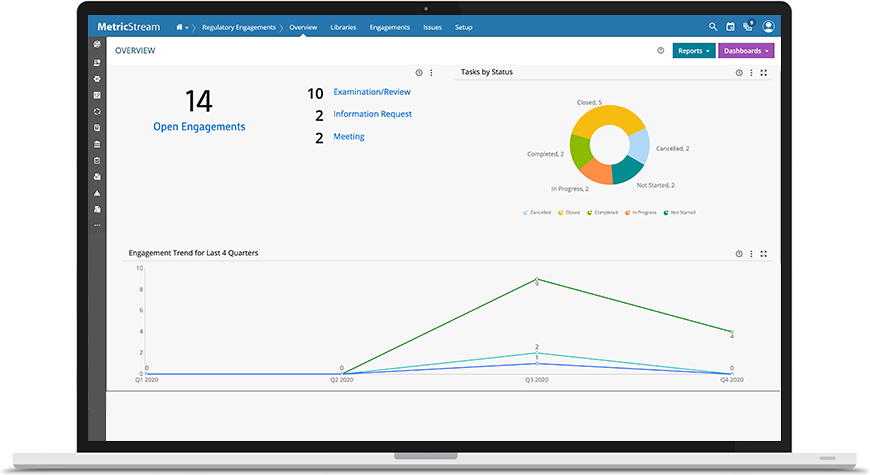Click the search magnifier icon in header
870x475 pixels.
coord(713,27)
